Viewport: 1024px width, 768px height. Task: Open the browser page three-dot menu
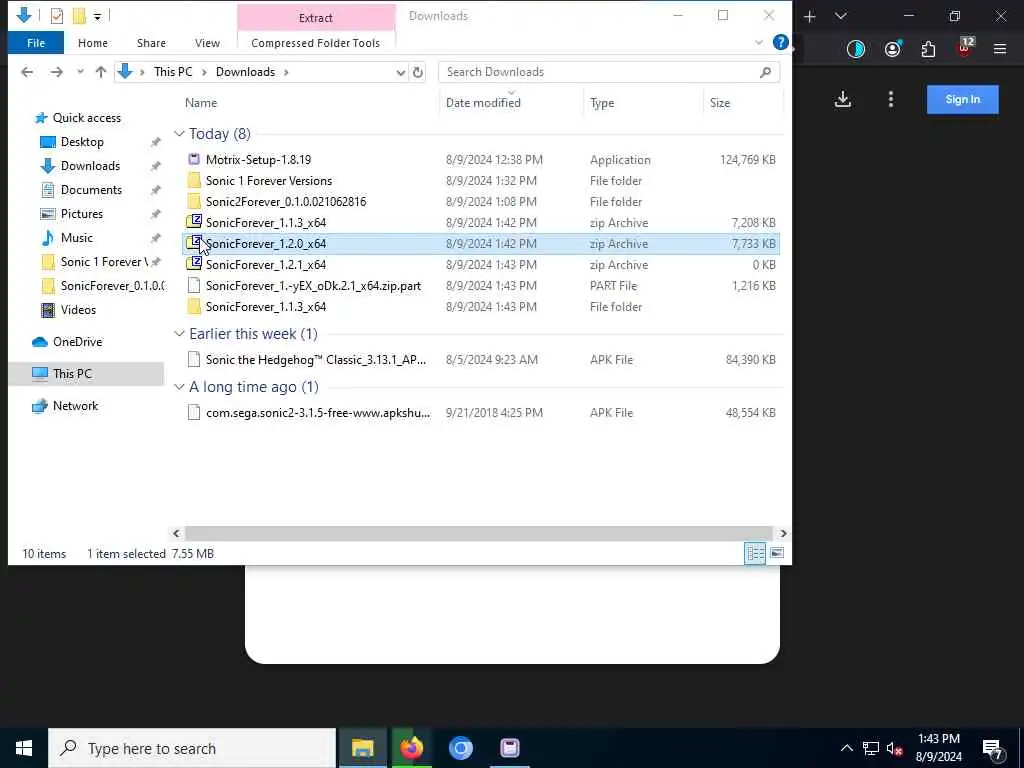pos(891,99)
